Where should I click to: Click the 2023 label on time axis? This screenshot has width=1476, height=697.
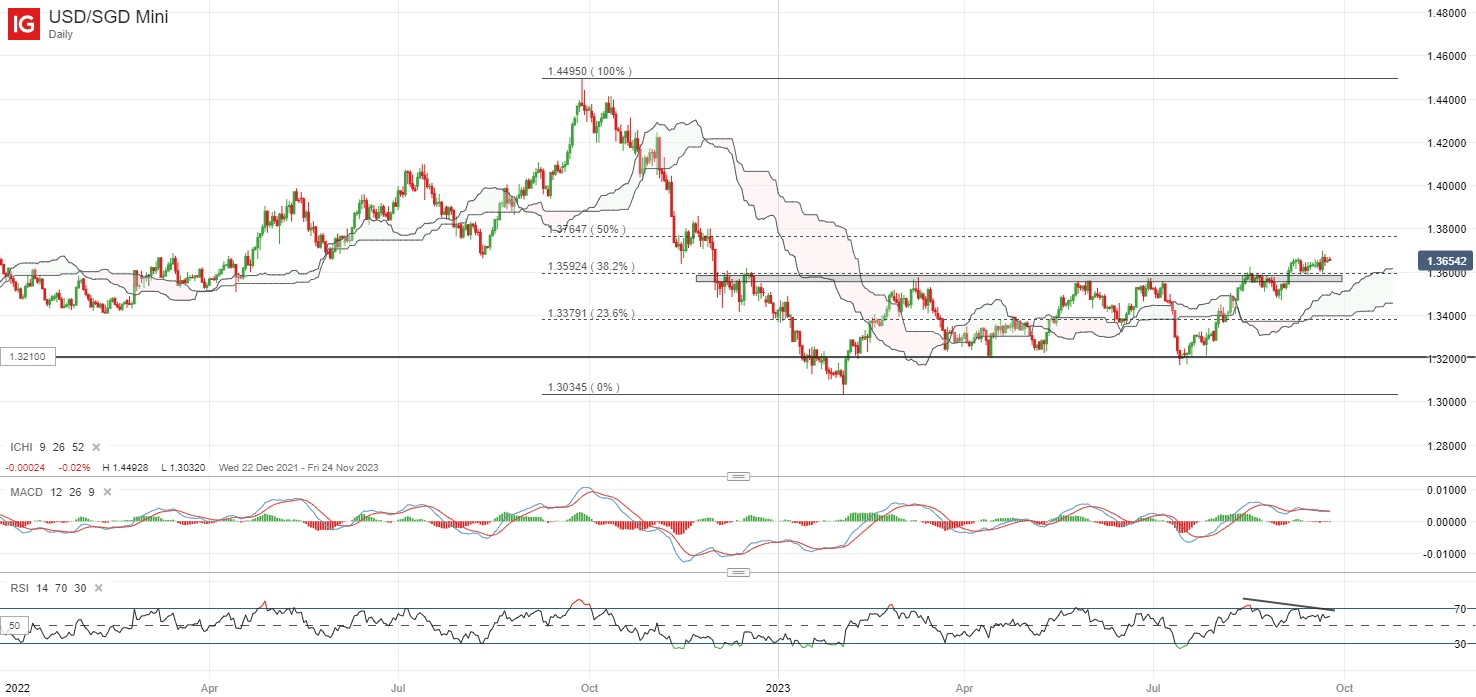click(776, 688)
